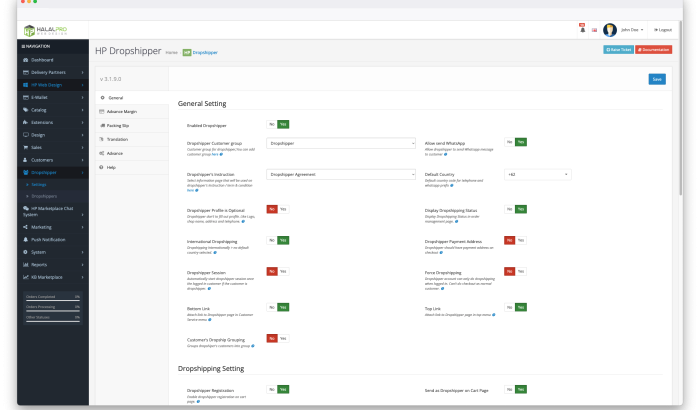This screenshot has width=700, height=410.
Task: Set Customer's Dropship Grouping to Yes
Action: point(283,339)
